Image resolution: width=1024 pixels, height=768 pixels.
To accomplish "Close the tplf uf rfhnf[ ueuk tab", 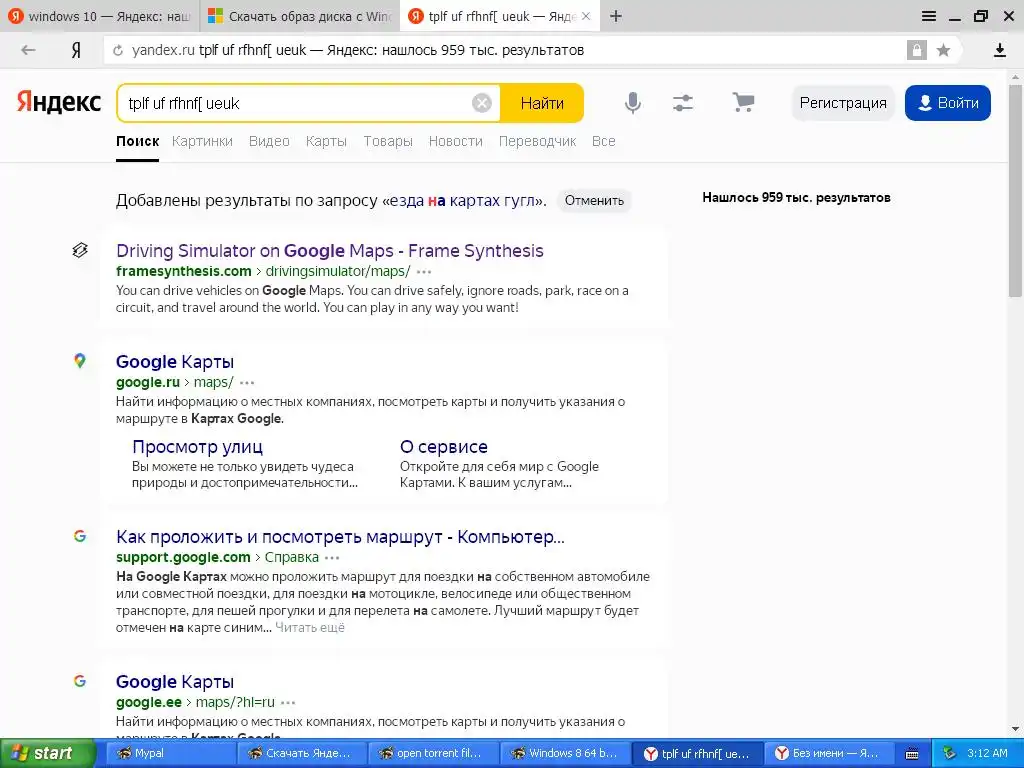I will (x=586, y=16).
